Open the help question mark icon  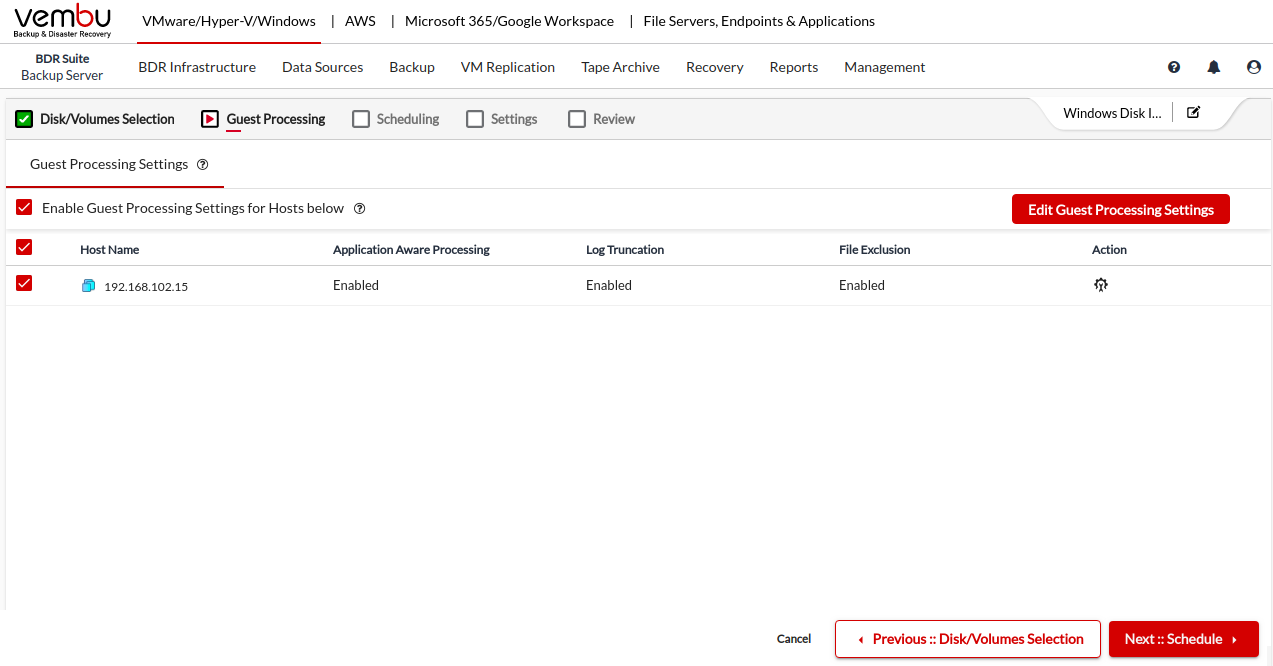[x=1174, y=67]
